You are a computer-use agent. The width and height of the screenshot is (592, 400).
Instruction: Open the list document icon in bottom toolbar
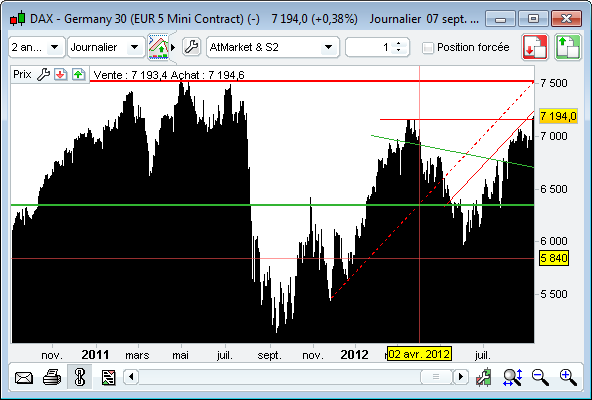click(x=109, y=377)
